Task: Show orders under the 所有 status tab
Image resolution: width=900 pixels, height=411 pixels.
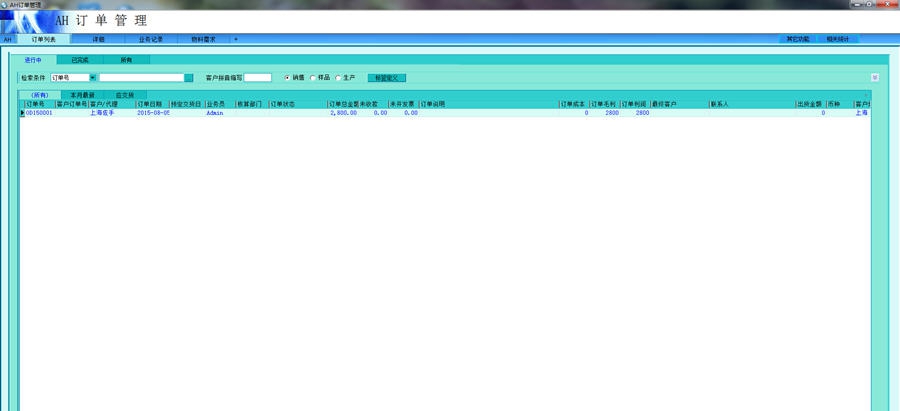Action: 126,60
